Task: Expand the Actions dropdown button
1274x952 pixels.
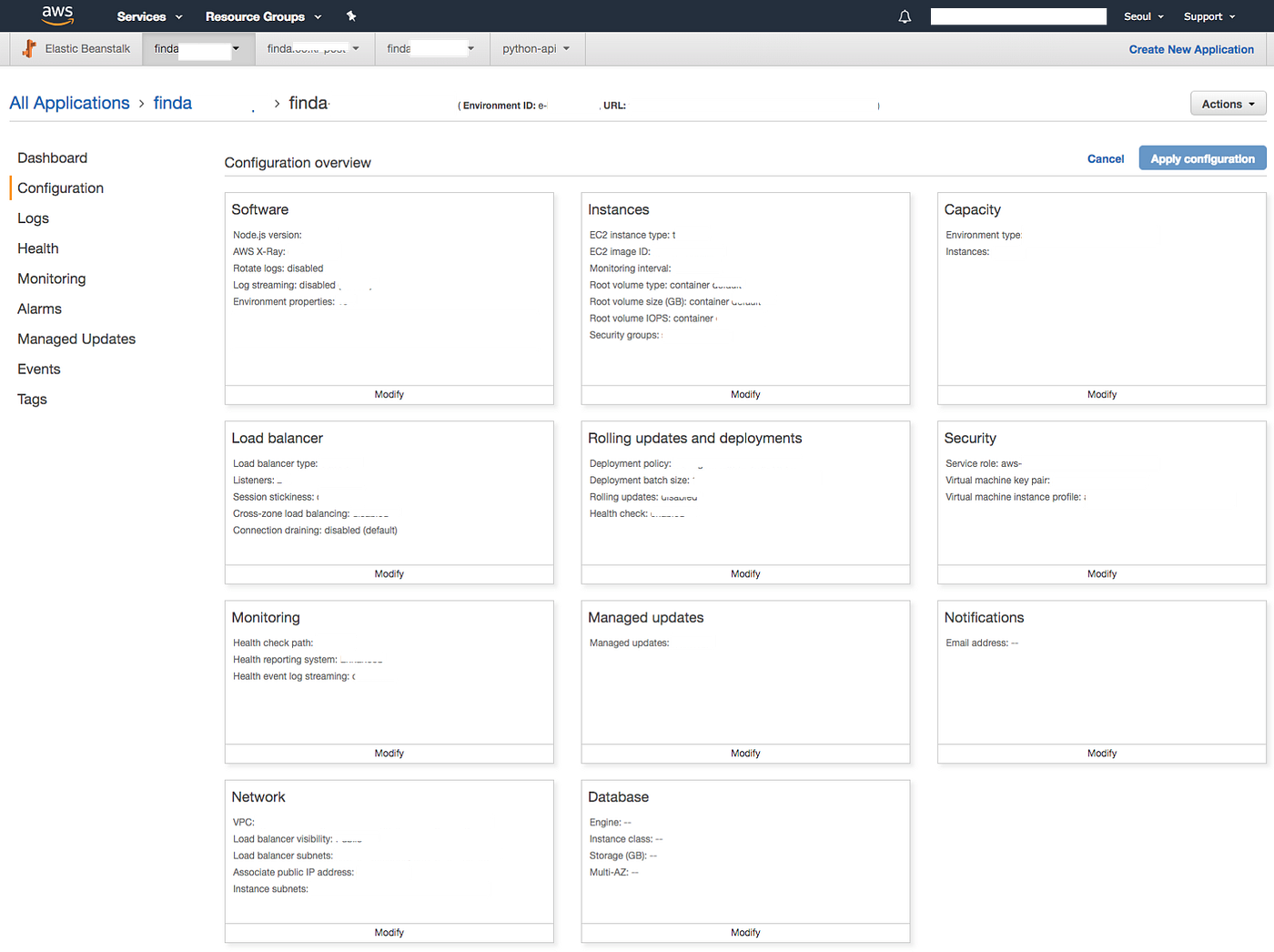Action: pos(1228,104)
